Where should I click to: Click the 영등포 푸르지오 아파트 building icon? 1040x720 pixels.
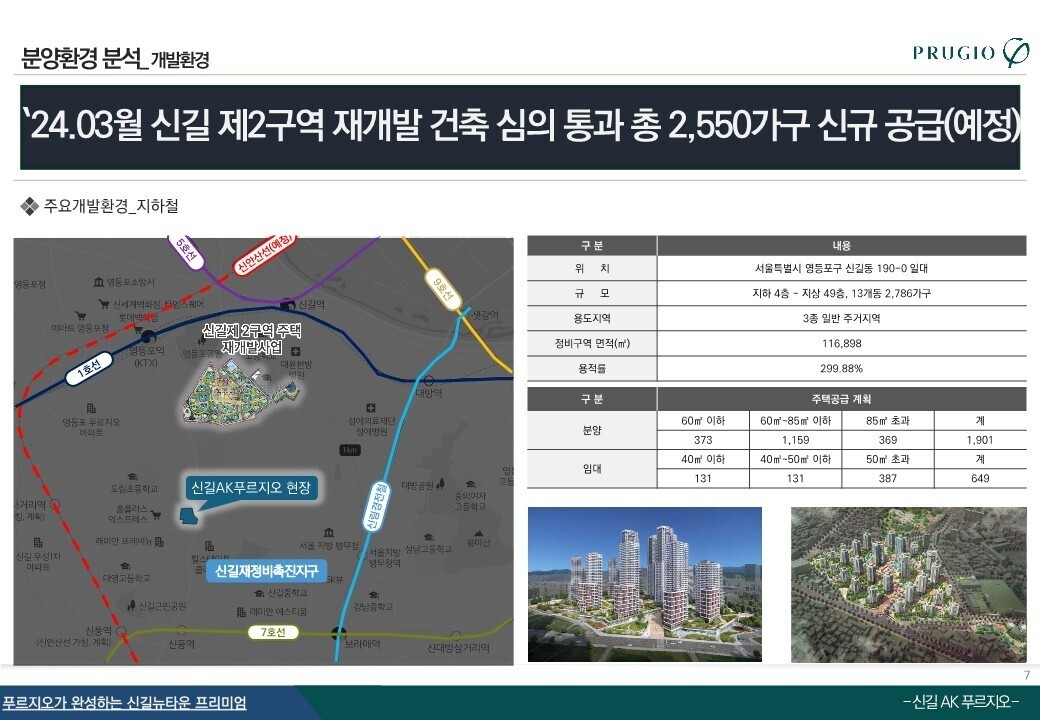coord(91,408)
